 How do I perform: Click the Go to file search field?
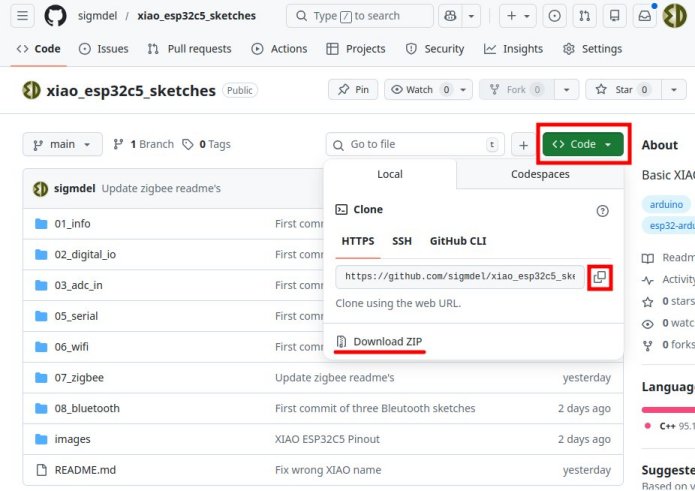point(415,144)
